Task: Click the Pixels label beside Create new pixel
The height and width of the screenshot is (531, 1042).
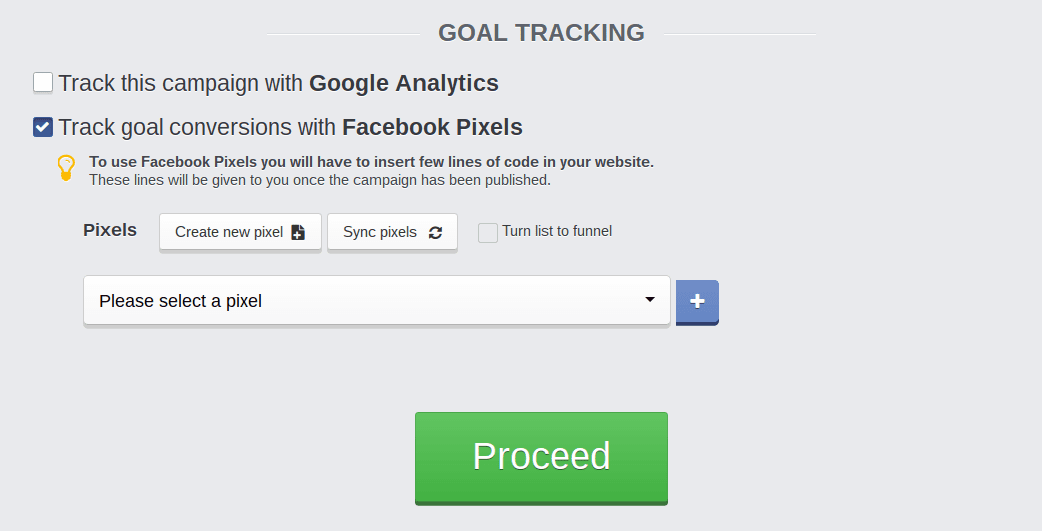Action: (x=110, y=230)
